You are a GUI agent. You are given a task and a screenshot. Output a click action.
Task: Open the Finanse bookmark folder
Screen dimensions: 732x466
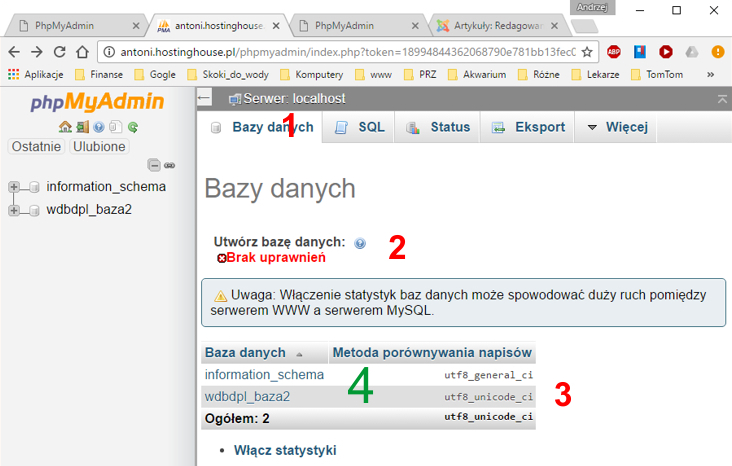point(99,74)
